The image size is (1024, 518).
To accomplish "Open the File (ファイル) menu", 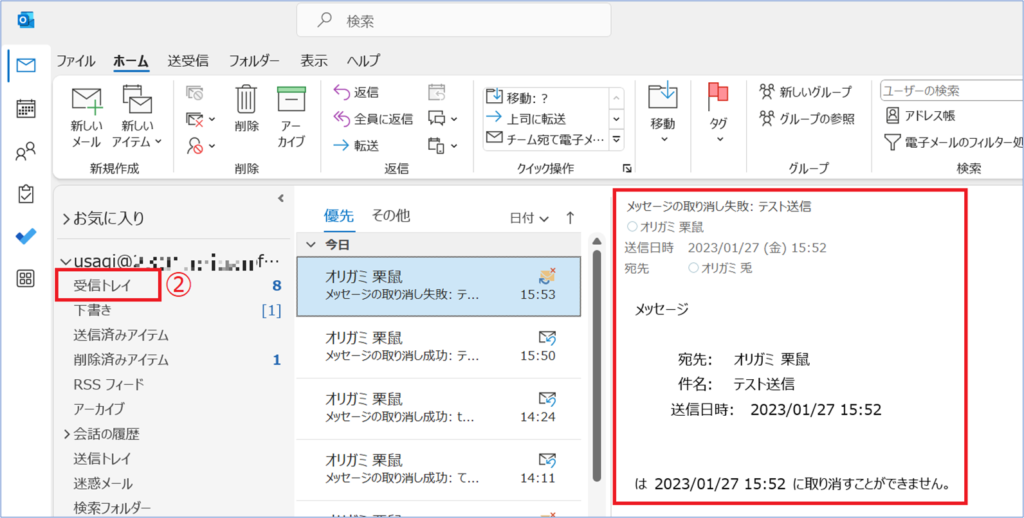I will 76,60.
